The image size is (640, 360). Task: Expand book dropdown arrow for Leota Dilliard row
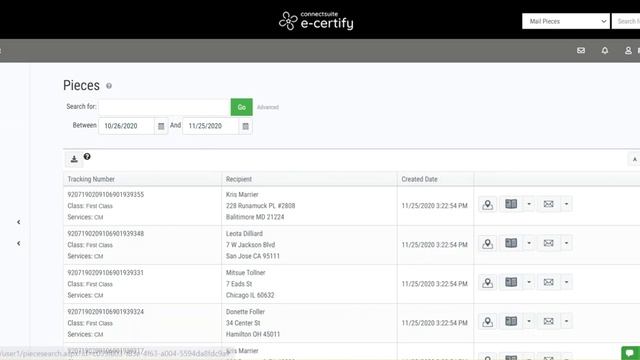click(529, 243)
